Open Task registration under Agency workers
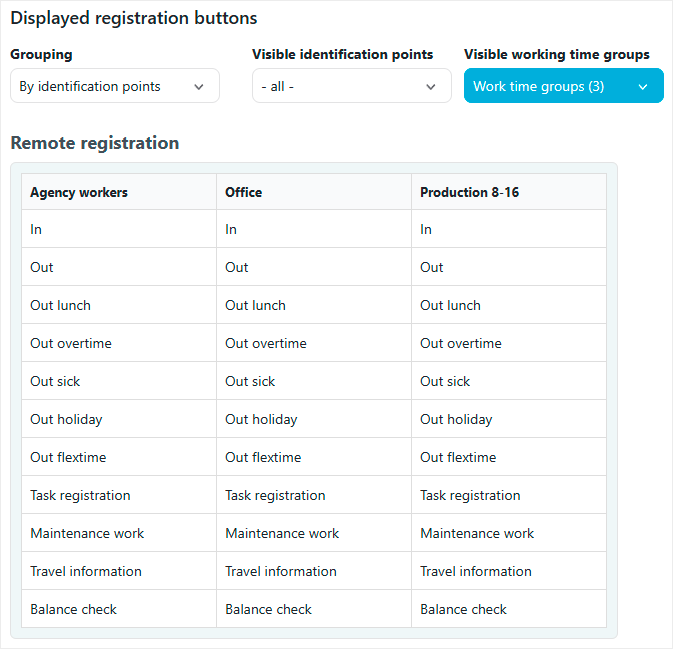Screen dimensions: 673x649 click(80, 495)
